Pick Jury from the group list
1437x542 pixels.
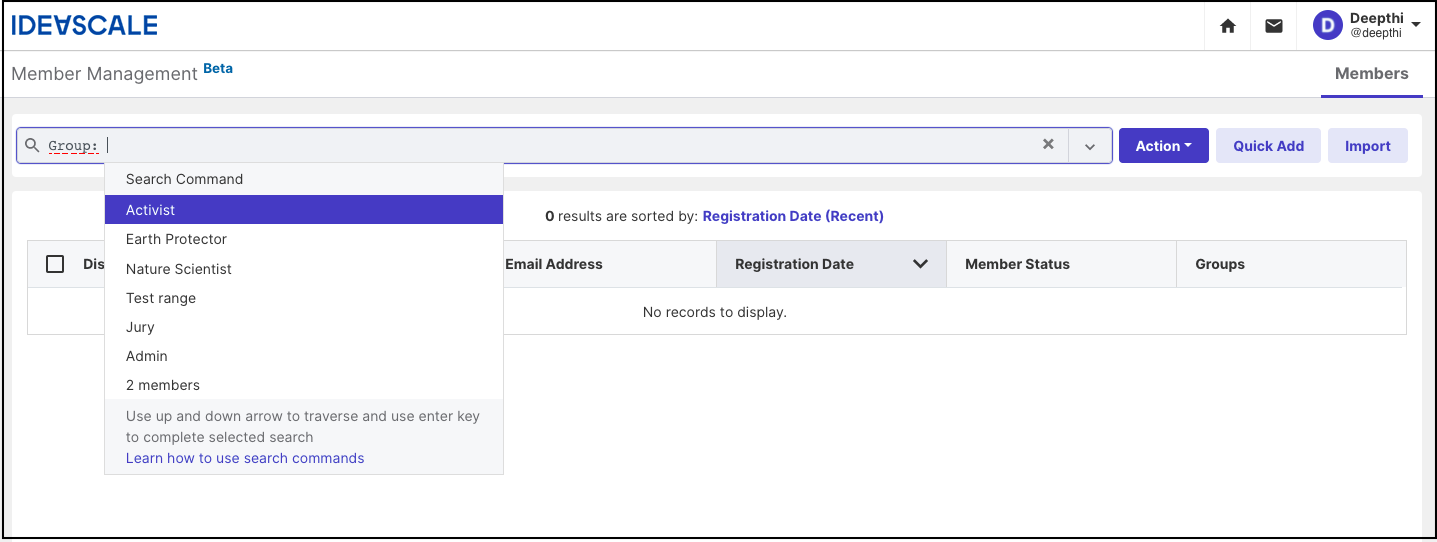pyautogui.click(x=304, y=327)
